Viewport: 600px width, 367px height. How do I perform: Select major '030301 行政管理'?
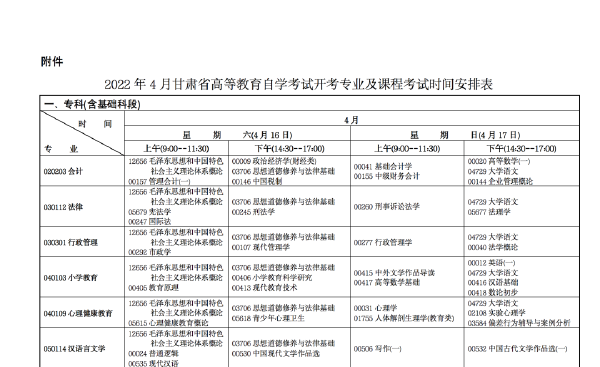pyautogui.click(x=70, y=242)
